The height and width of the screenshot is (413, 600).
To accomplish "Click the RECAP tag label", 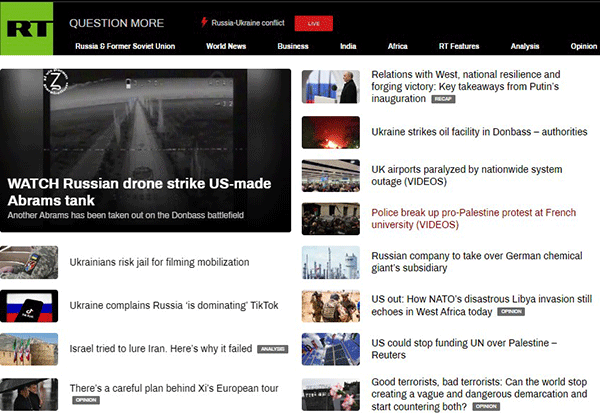I will [x=443, y=99].
